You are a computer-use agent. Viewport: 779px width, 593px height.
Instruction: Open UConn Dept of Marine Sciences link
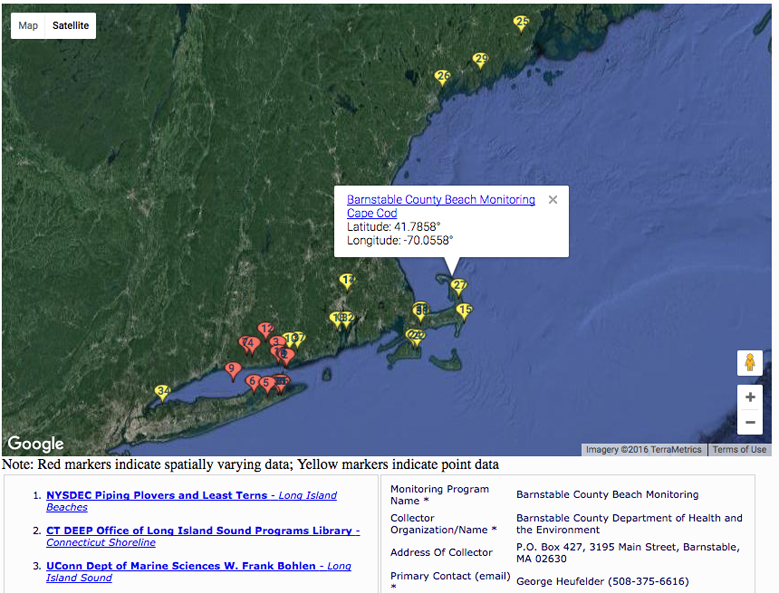pos(198,572)
